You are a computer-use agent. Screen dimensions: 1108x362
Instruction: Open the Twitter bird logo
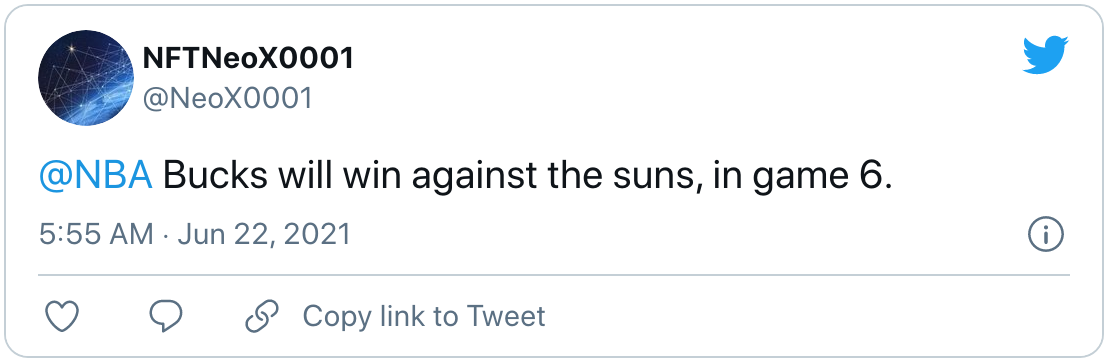(x=1046, y=56)
